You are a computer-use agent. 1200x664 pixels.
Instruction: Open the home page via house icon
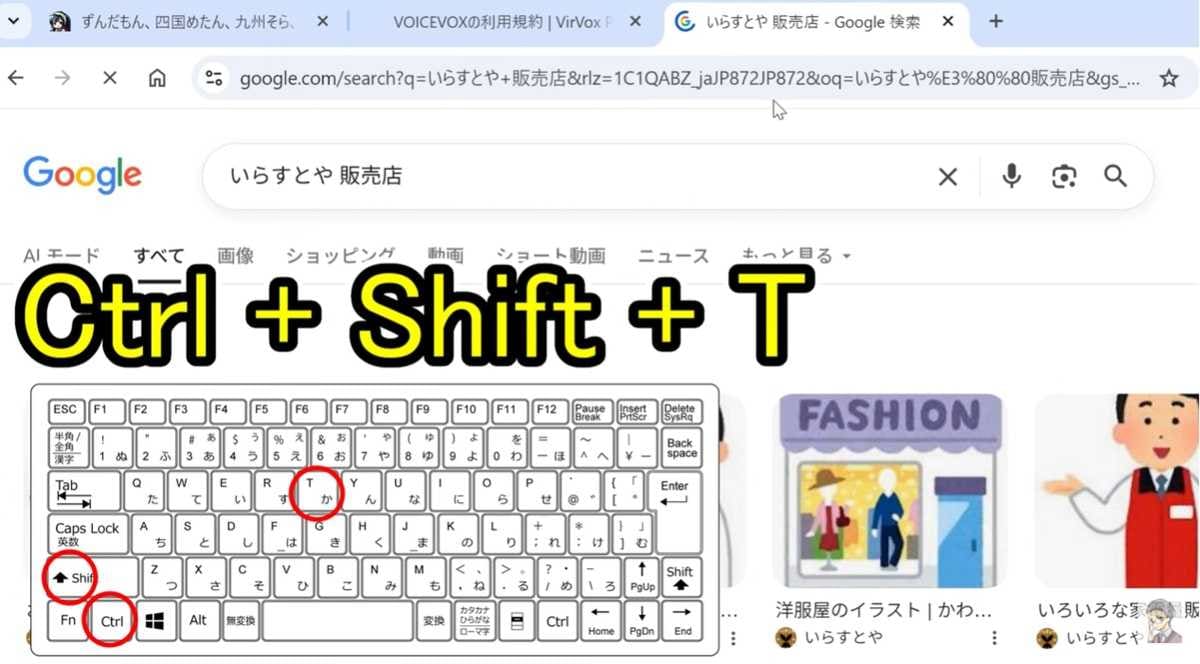tap(157, 78)
